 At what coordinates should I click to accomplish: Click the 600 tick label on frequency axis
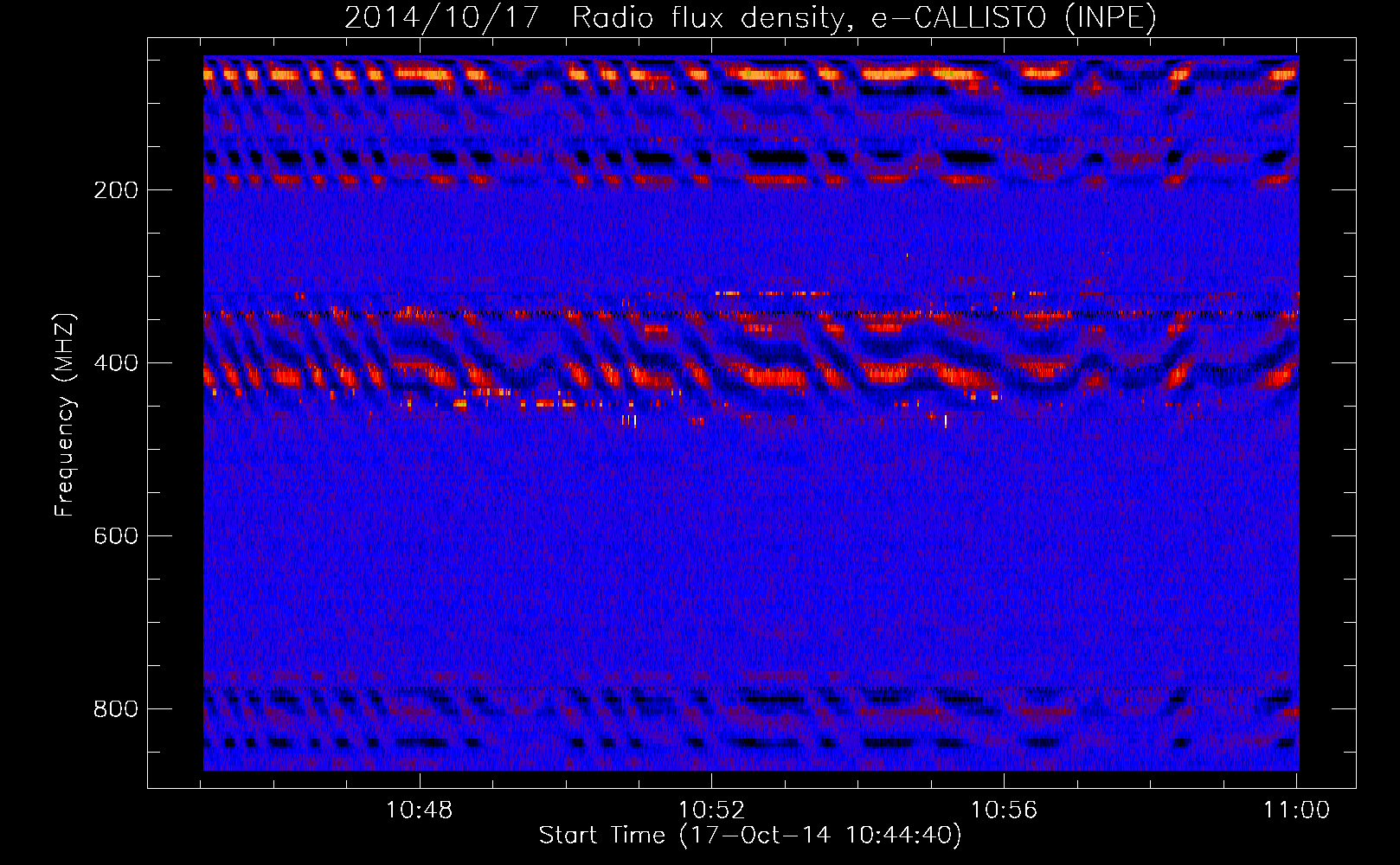click(116, 536)
